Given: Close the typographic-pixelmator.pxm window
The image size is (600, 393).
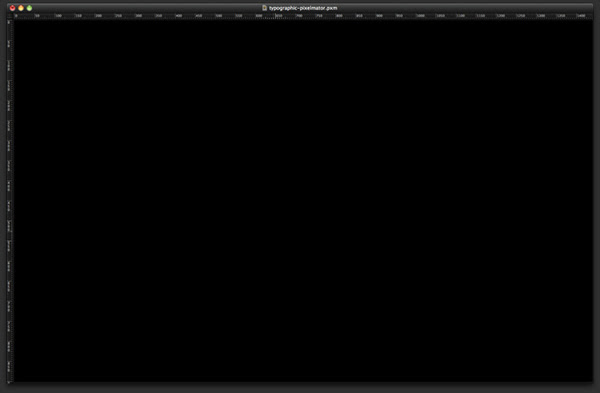Looking at the screenshot, I should point(12,8).
